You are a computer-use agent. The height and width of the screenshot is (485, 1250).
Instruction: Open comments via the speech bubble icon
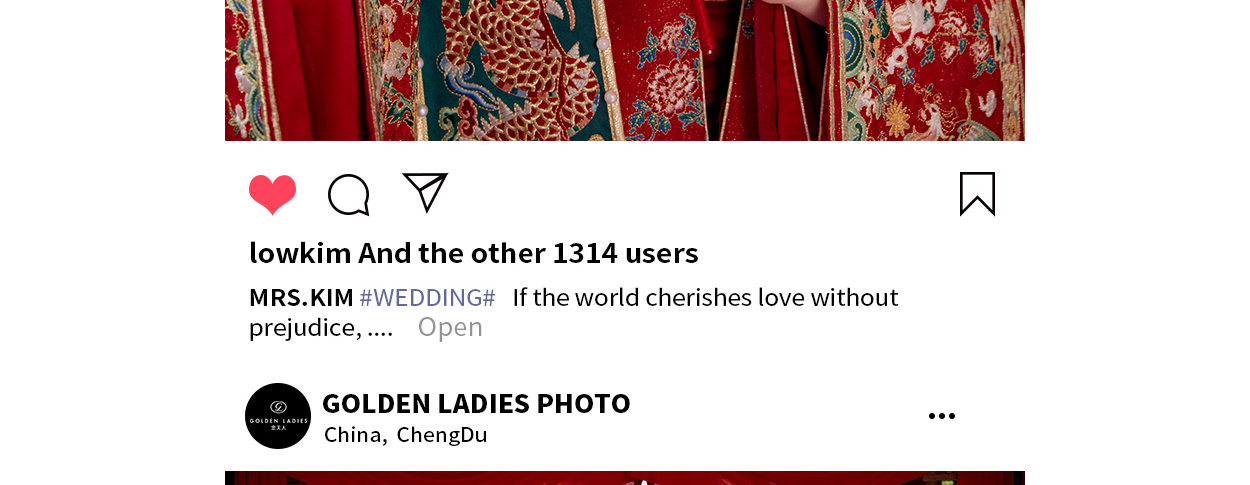coord(349,194)
